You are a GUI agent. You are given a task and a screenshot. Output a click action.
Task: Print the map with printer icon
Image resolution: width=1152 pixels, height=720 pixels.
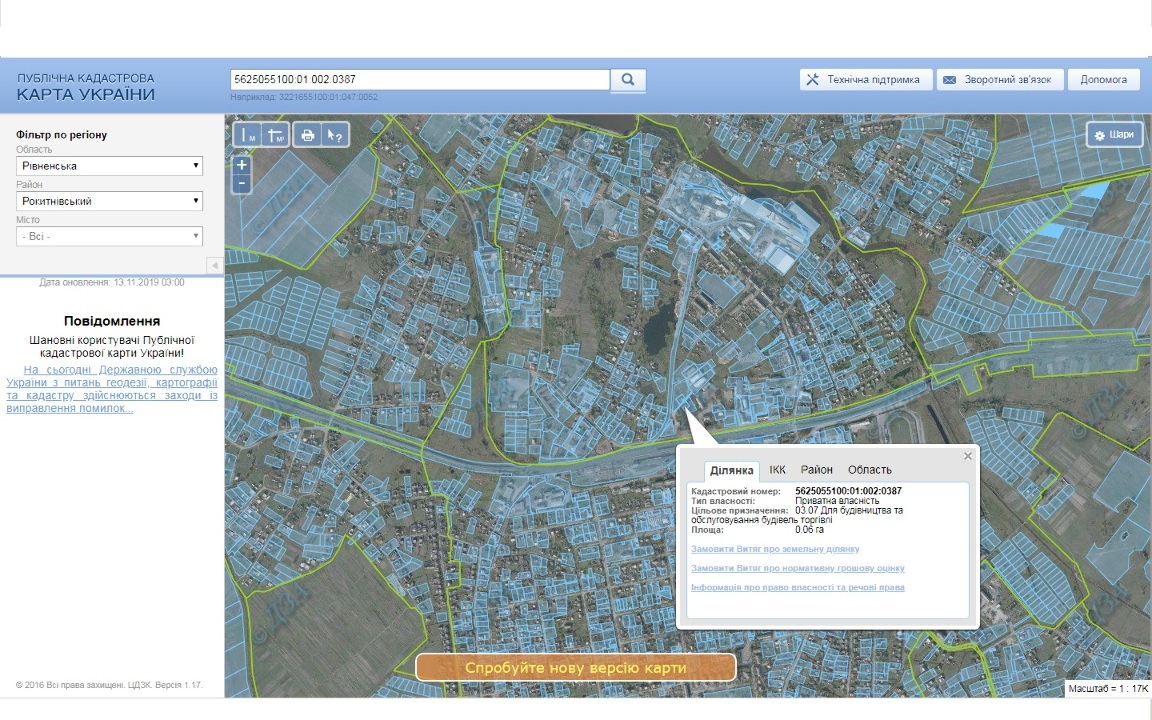coord(307,135)
